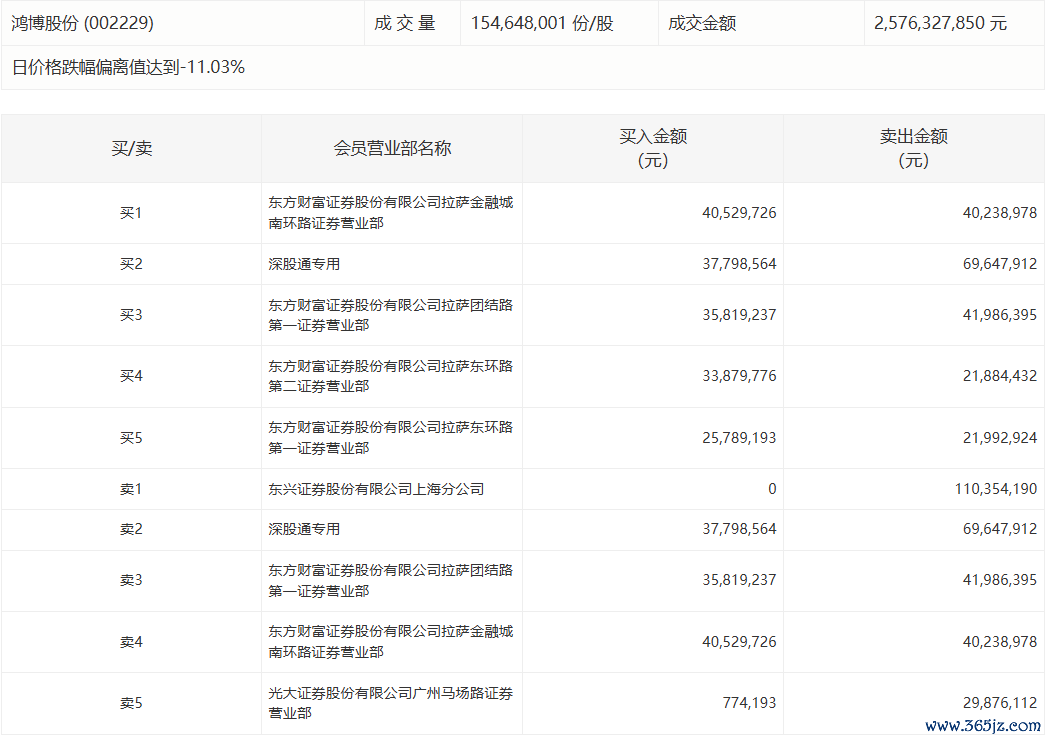1048x741 pixels.
Task: Click the 买/卖 column header
Action: [x=132, y=148]
